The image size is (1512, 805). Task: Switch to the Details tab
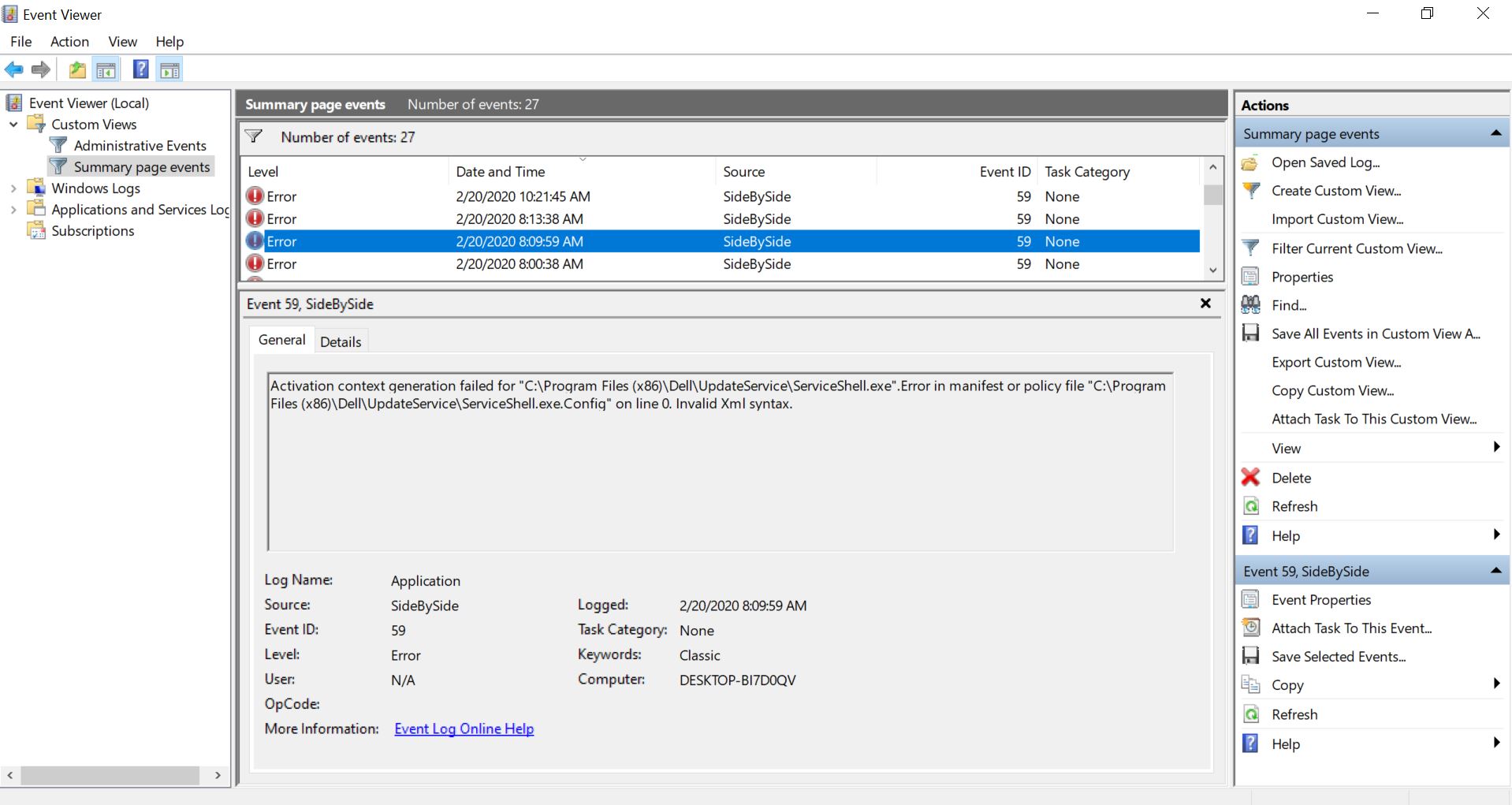(x=341, y=341)
